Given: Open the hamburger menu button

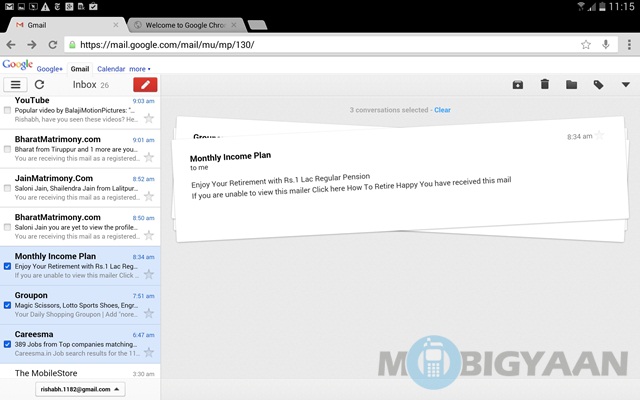Looking at the screenshot, I should pyautogui.click(x=16, y=84).
